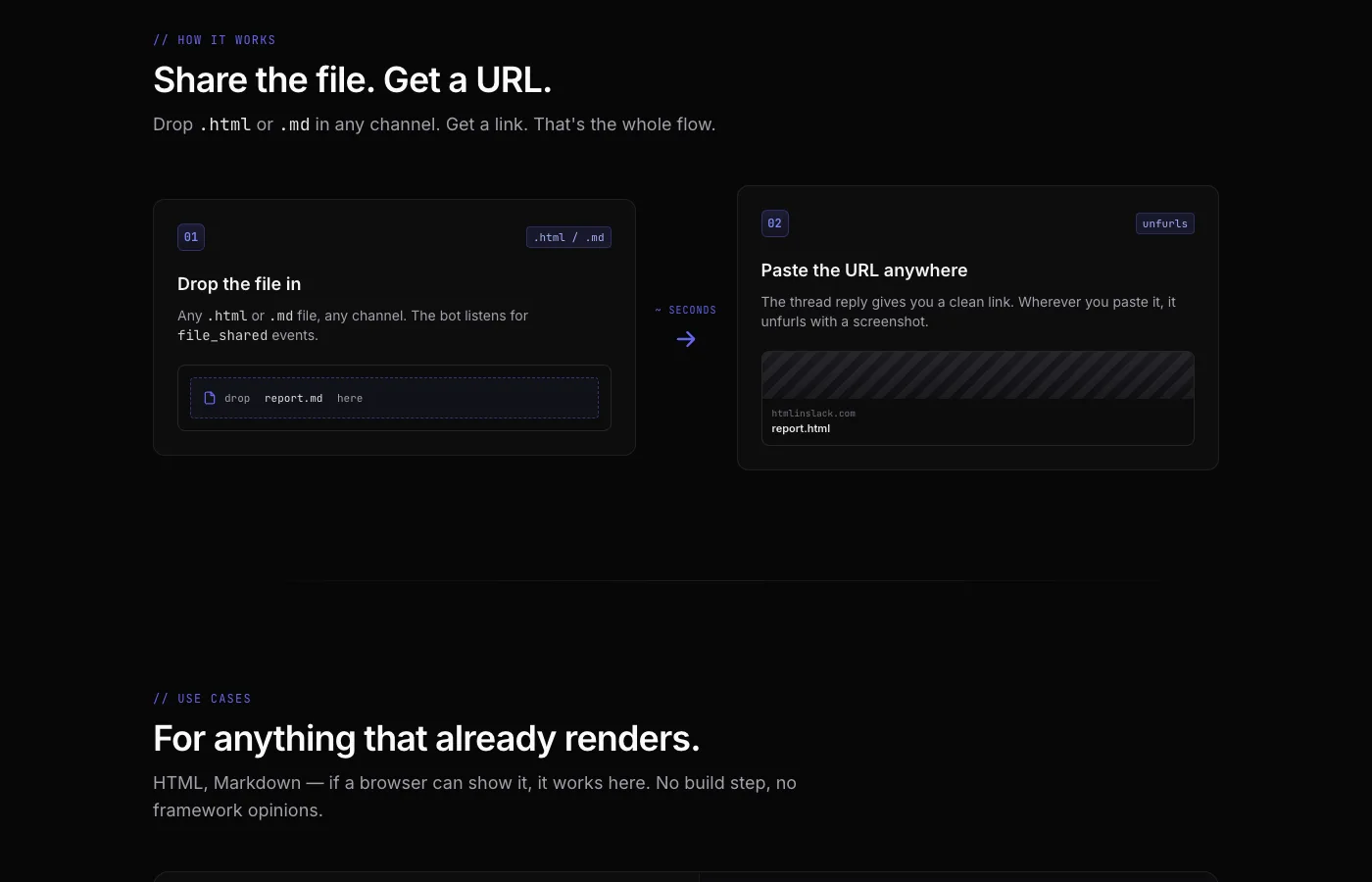Click the .html / .md tag
Screen dimensions: 1372x882
coord(568,237)
